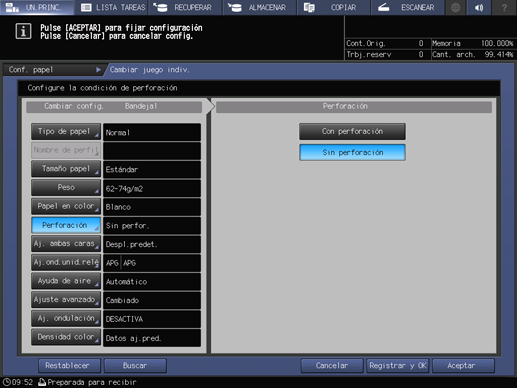This screenshot has height=388, width=517.
Task: Select Sin perforación option
Action: tap(352, 152)
